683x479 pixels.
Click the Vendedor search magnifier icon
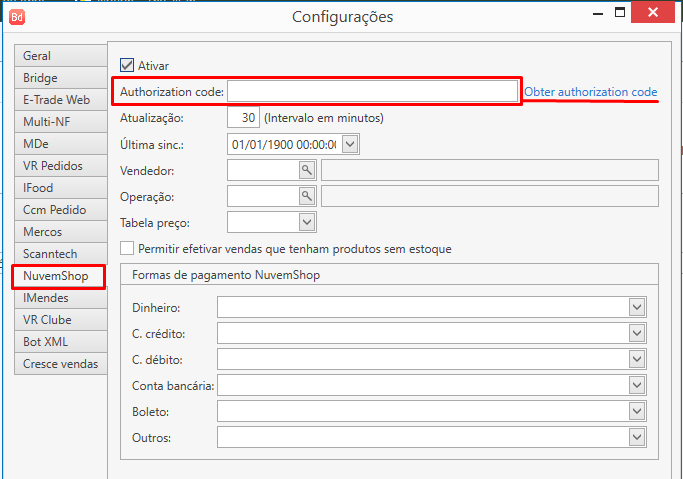click(x=307, y=170)
